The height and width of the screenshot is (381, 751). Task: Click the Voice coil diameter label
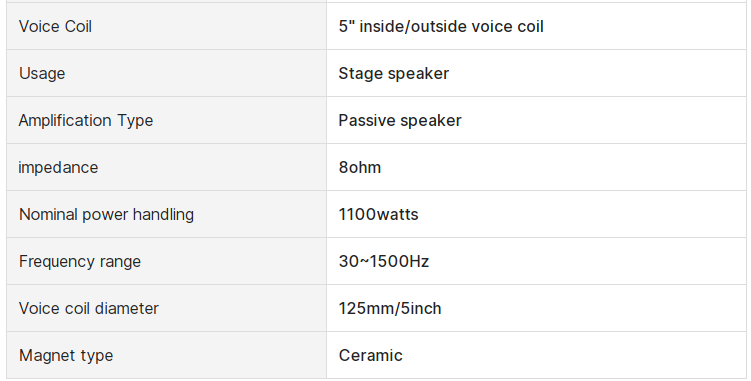89,308
